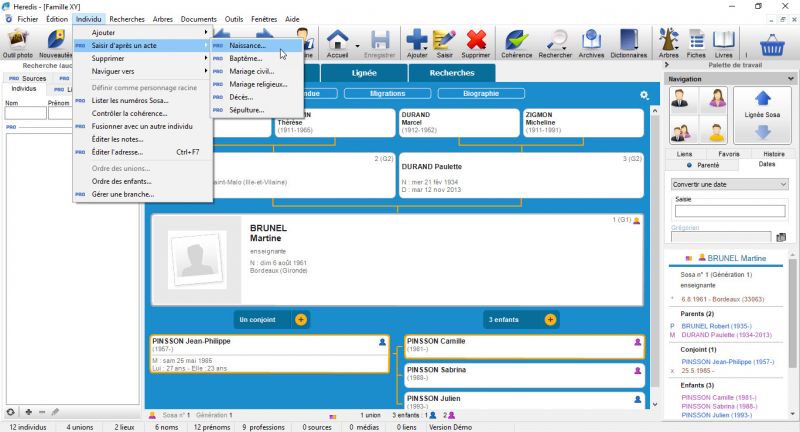Open the Livres book icon
This screenshot has height=432, width=800.
[x=723, y=43]
